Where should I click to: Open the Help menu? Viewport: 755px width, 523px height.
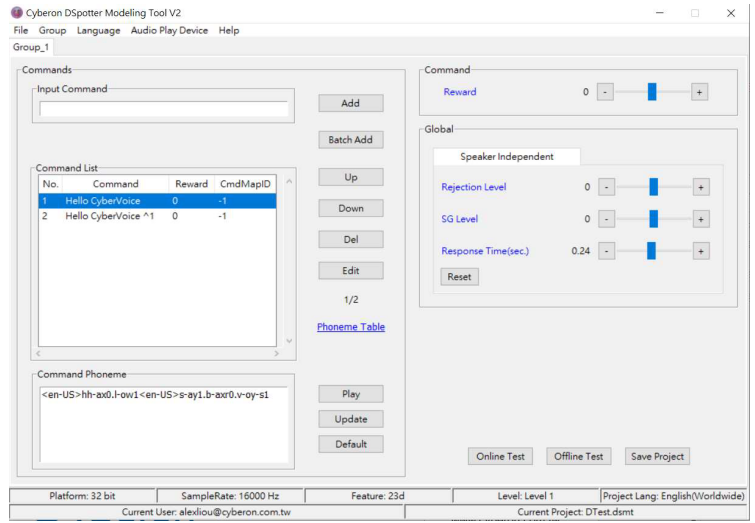(x=229, y=30)
